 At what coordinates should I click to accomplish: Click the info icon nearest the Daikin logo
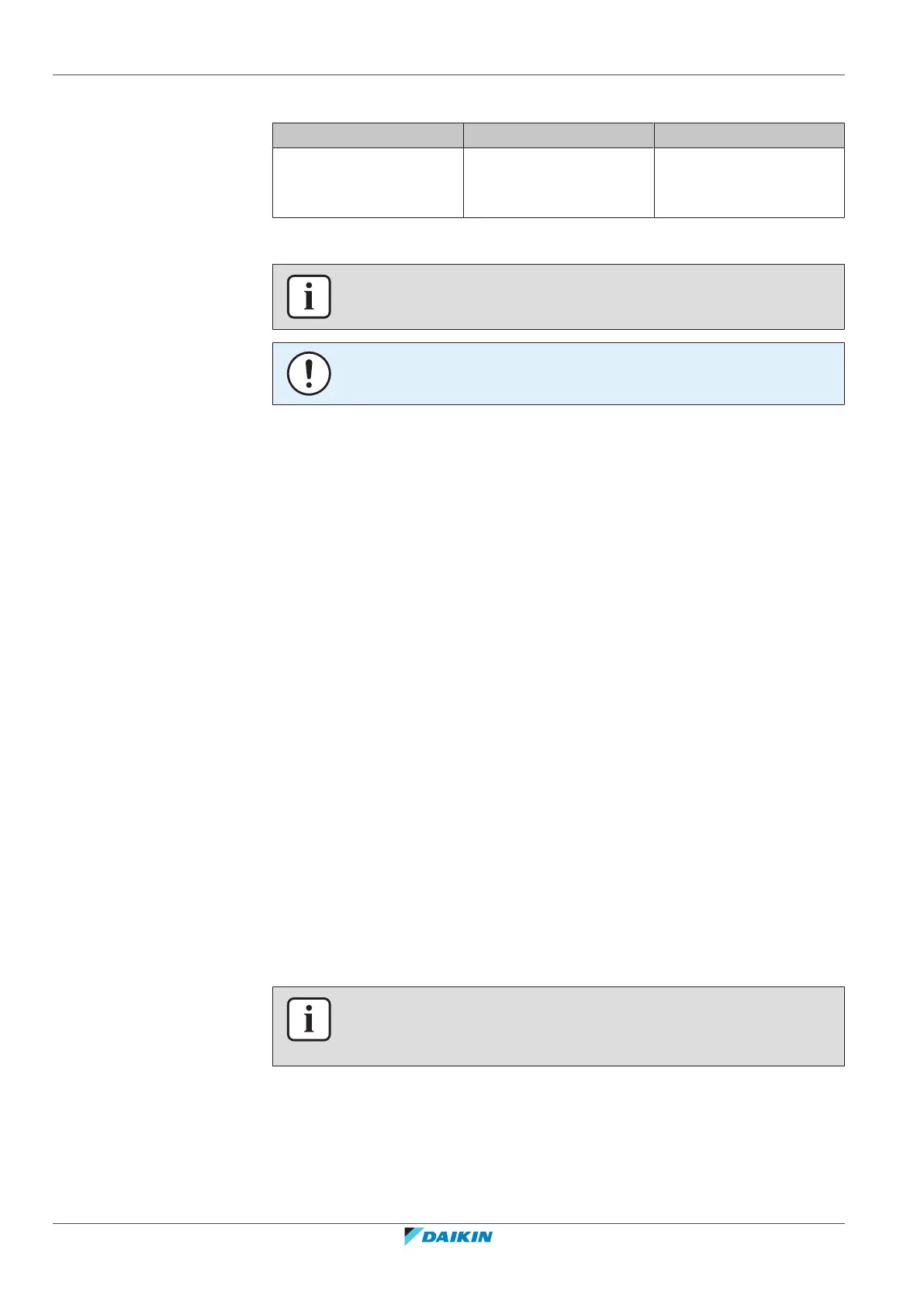pos(309,1019)
